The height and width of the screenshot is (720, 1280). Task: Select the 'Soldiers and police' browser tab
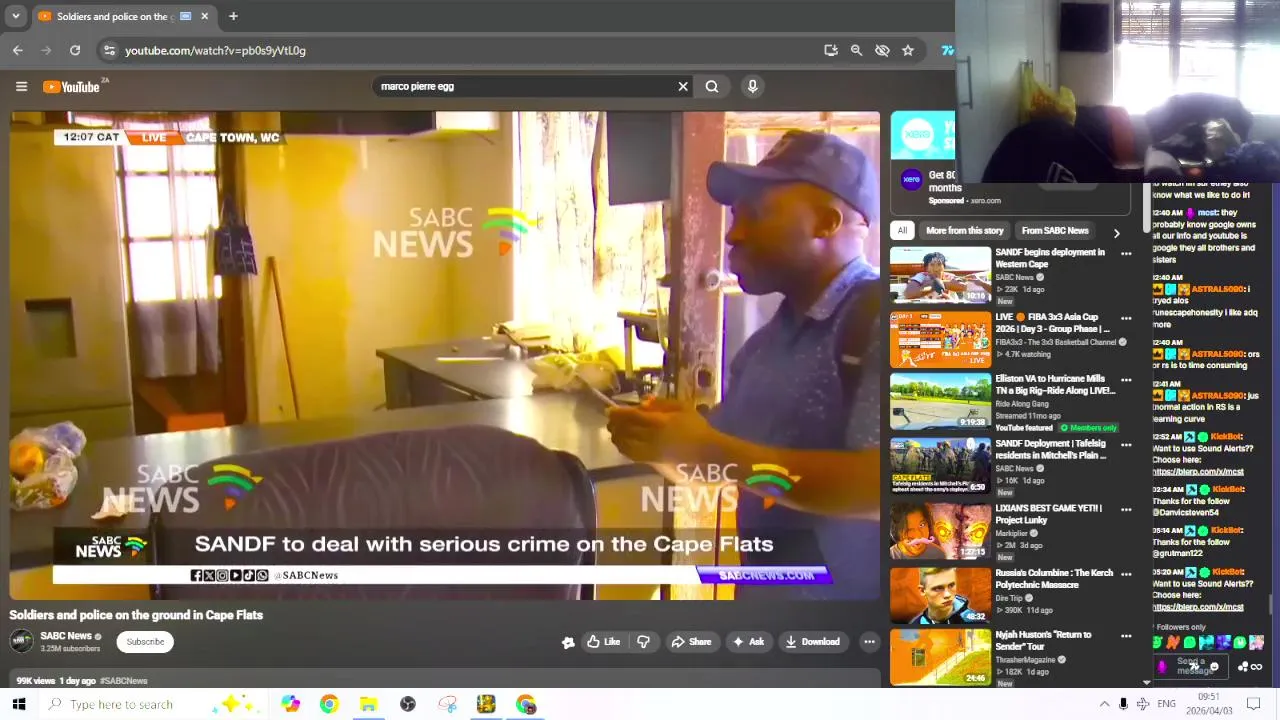(x=122, y=16)
